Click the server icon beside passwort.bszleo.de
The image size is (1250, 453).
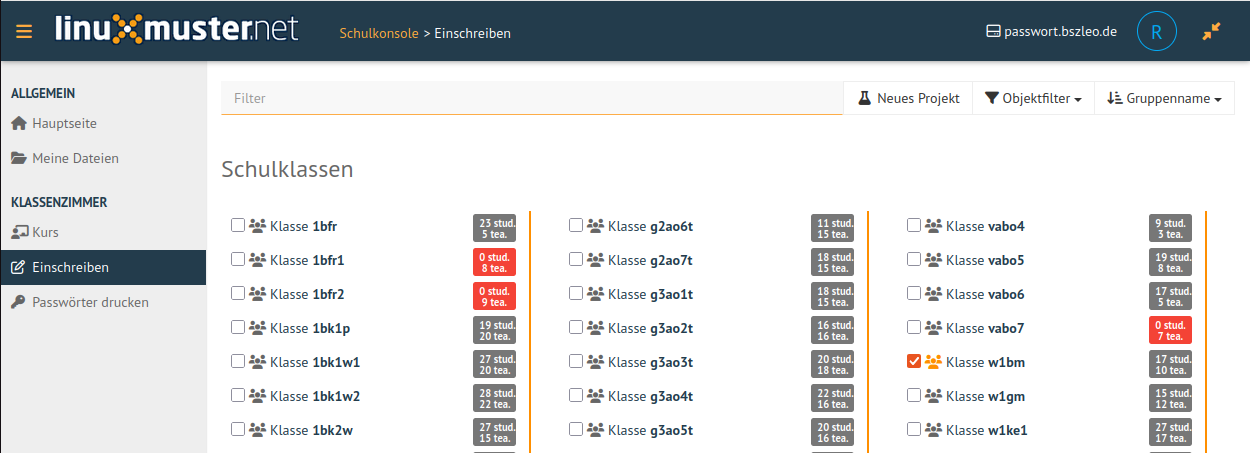[993, 32]
